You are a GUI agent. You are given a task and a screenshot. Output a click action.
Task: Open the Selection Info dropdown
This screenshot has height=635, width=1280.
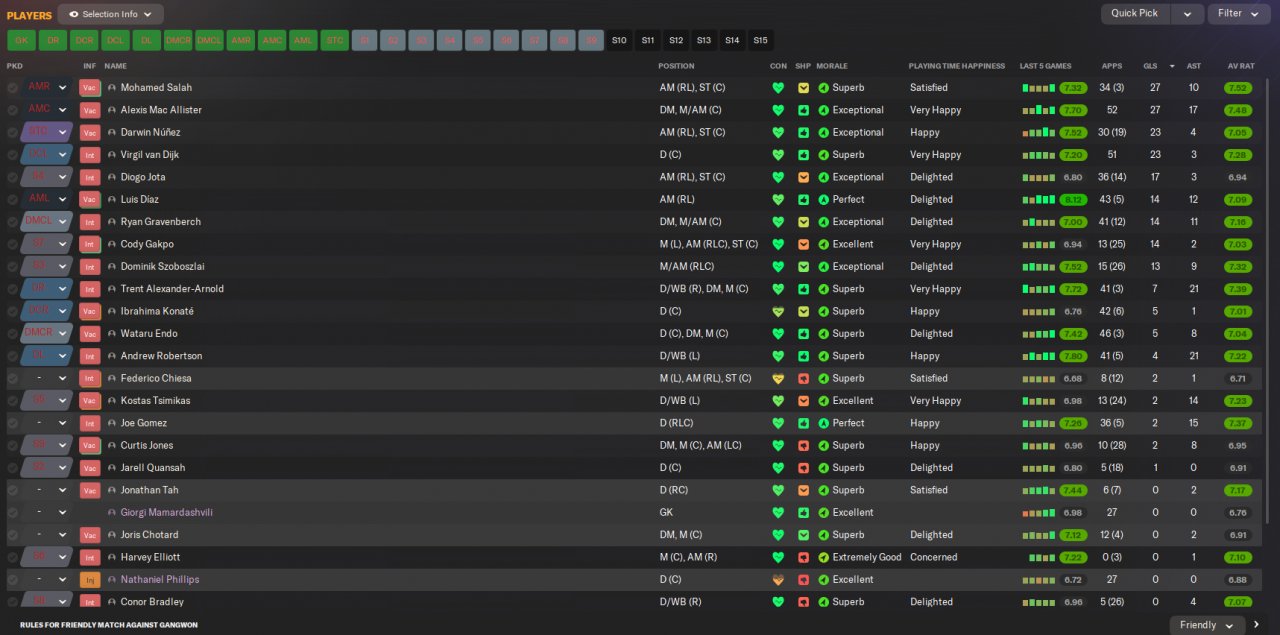[111, 14]
